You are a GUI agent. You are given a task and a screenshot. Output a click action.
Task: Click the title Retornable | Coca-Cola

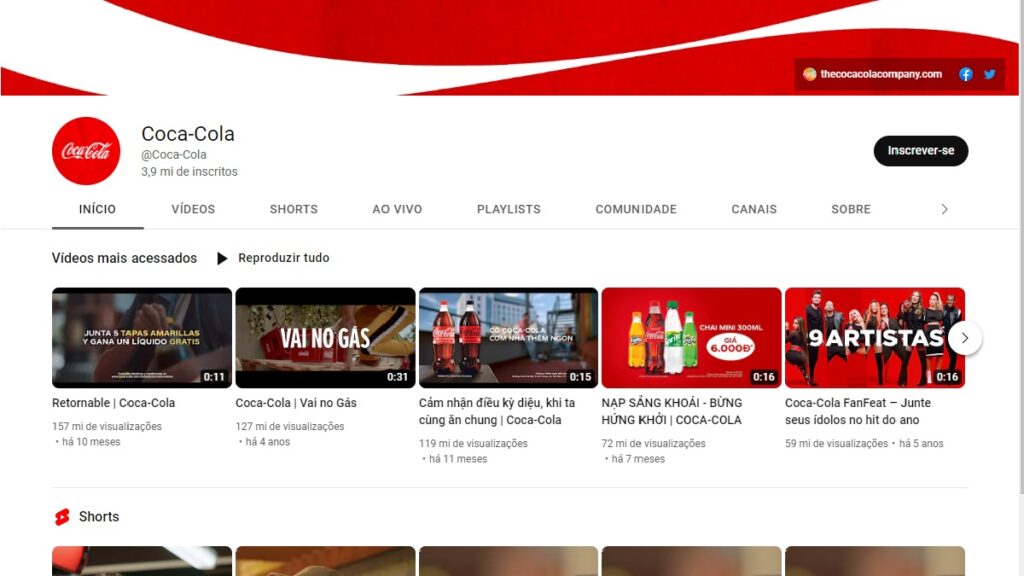(114, 403)
